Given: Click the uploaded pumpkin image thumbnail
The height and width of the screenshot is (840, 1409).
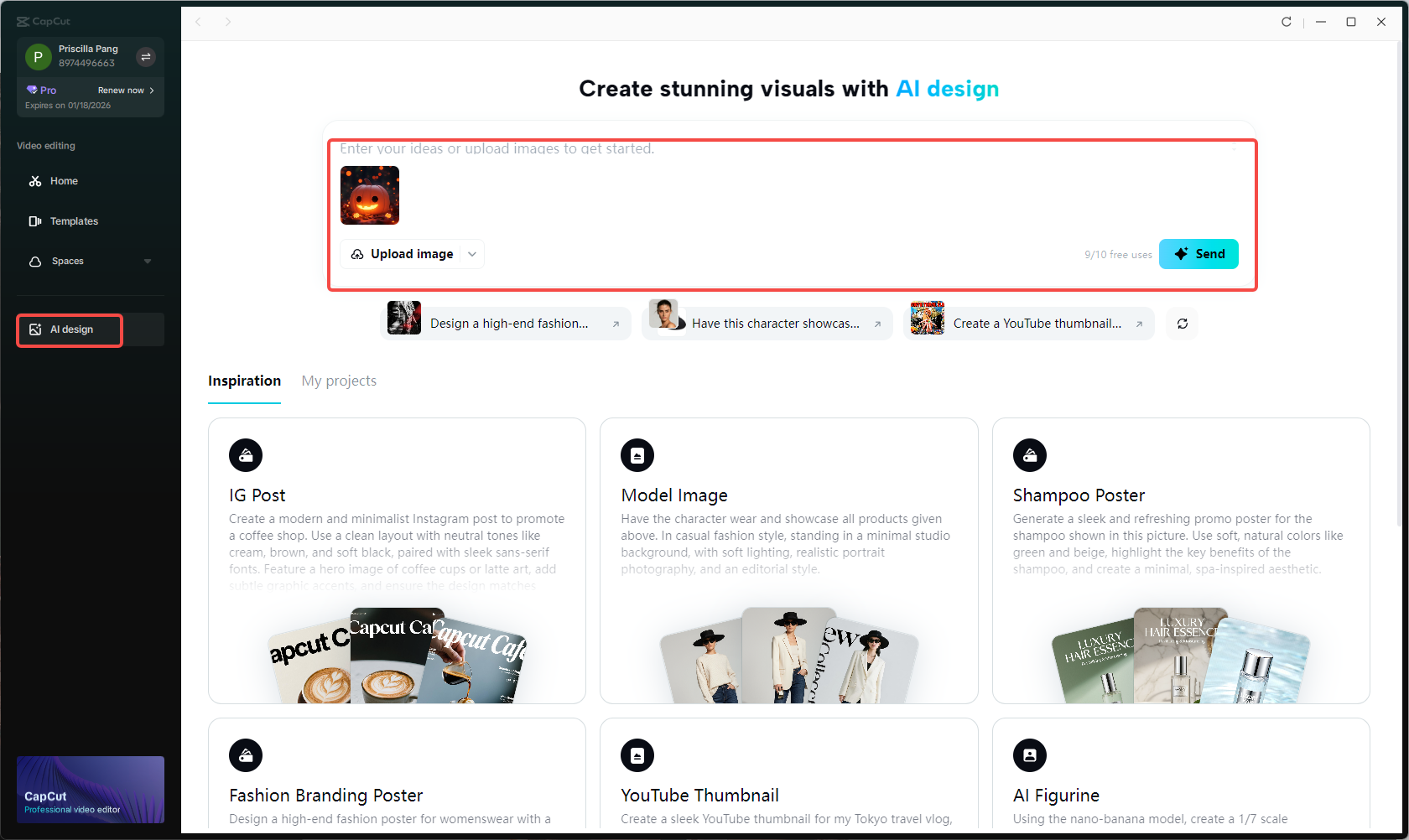Looking at the screenshot, I should point(369,195).
